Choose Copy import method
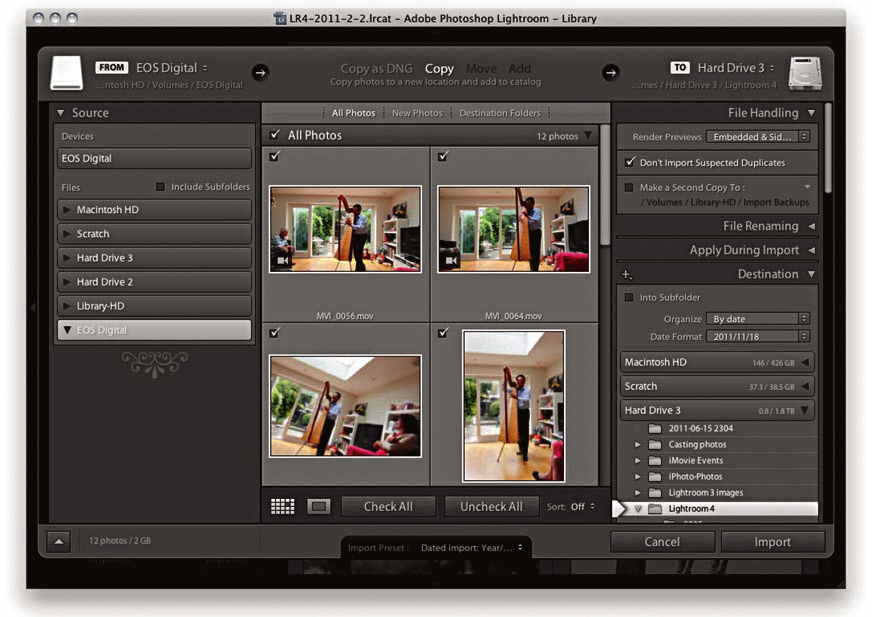The width and height of the screenshot is (872, 617). pos(439,68)
